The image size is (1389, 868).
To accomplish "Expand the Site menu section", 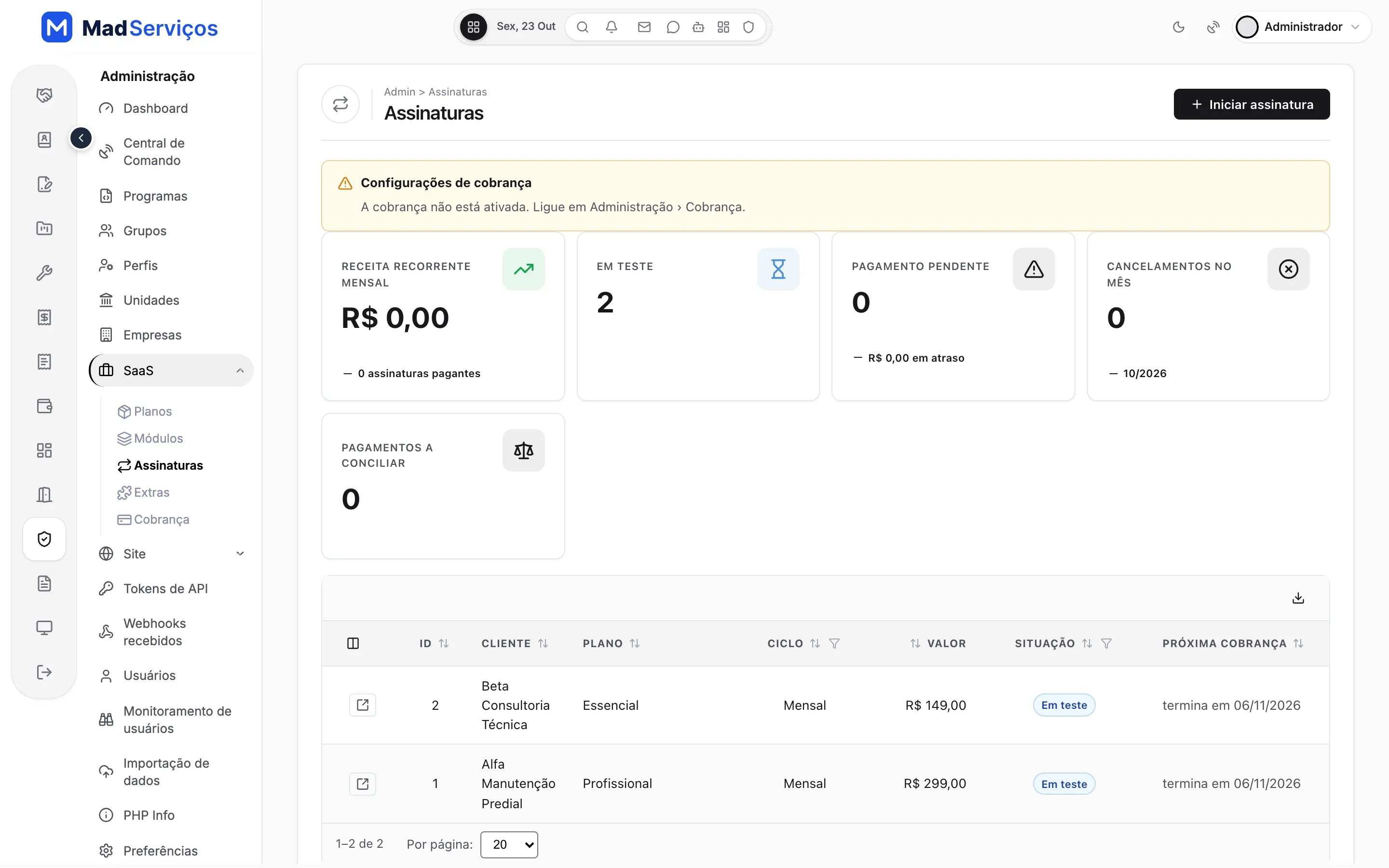I will point(171,554).
